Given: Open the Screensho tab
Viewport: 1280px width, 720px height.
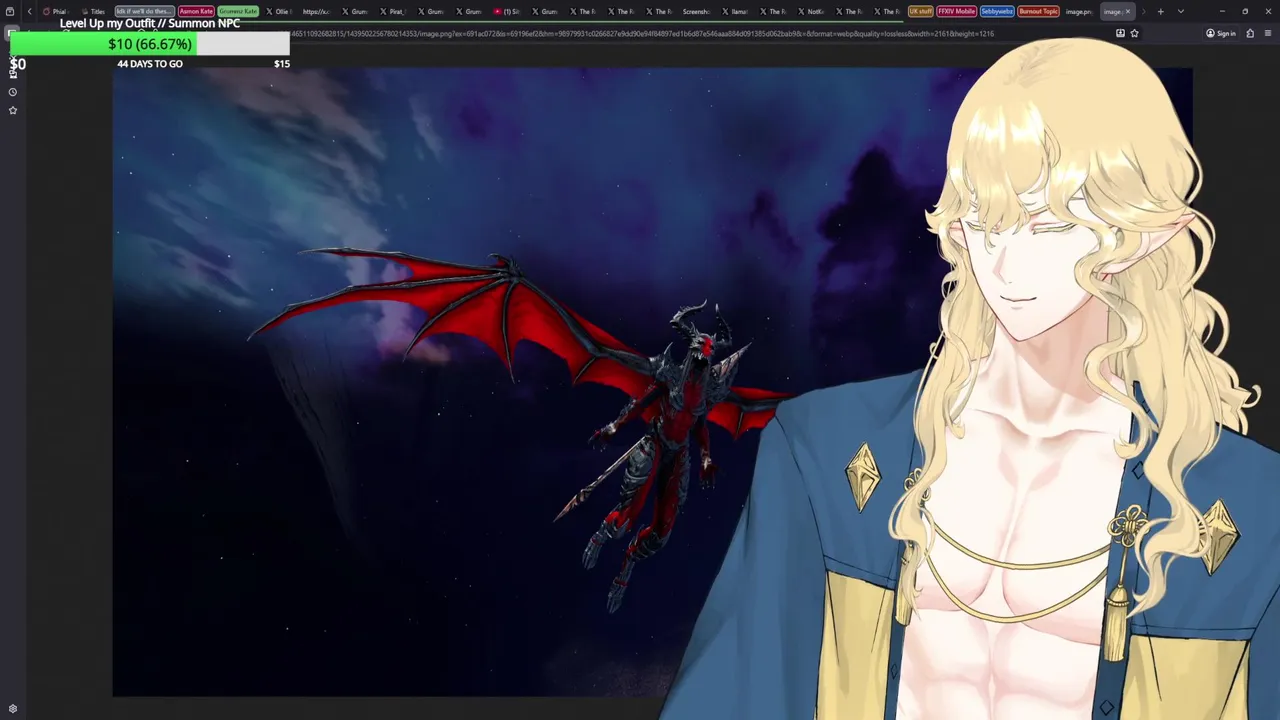Looking at the screenshot, I should (x=695, y=11).
